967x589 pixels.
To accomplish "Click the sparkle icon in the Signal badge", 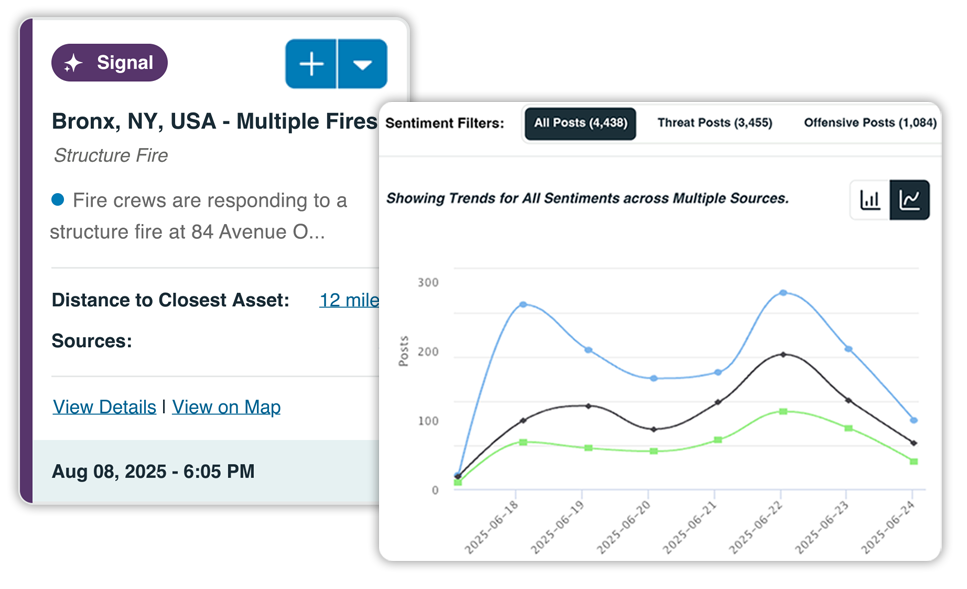I will pos(72,62).
